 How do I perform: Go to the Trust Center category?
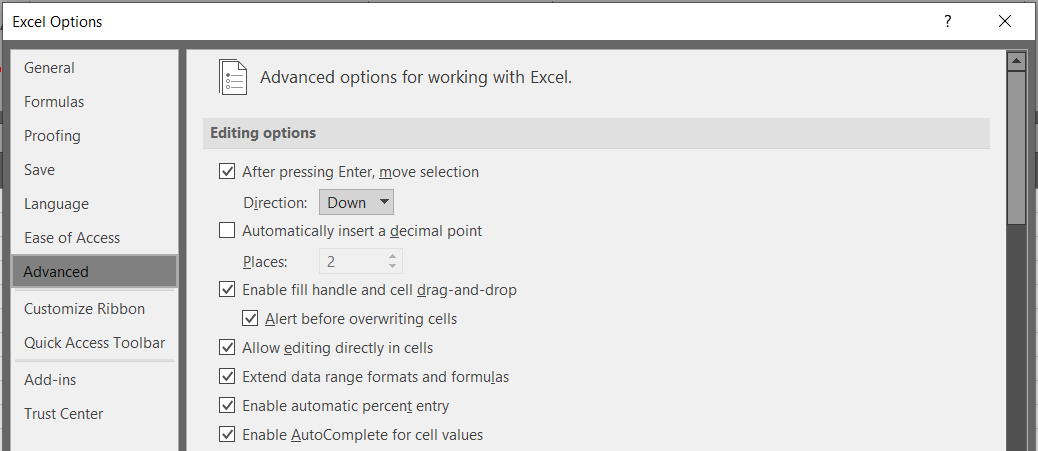[64, 414]
